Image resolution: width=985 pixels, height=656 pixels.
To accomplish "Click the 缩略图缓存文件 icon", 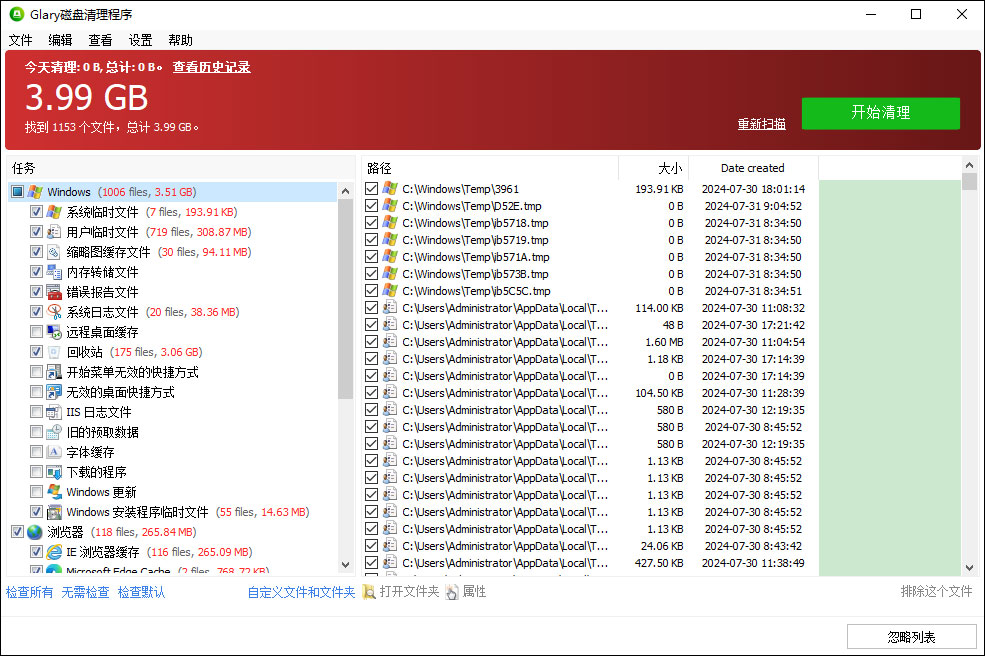I will (55, 252).
